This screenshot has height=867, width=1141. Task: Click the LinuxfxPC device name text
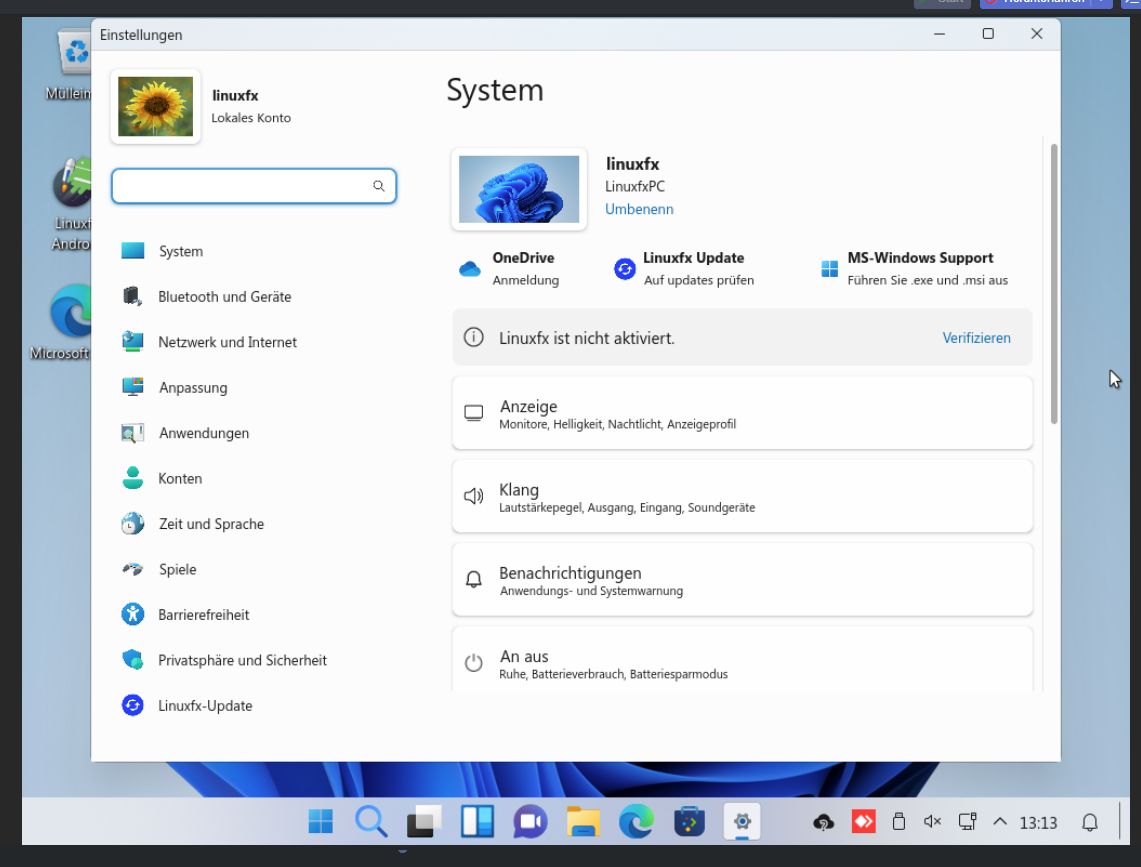click(x=635, y=186)
